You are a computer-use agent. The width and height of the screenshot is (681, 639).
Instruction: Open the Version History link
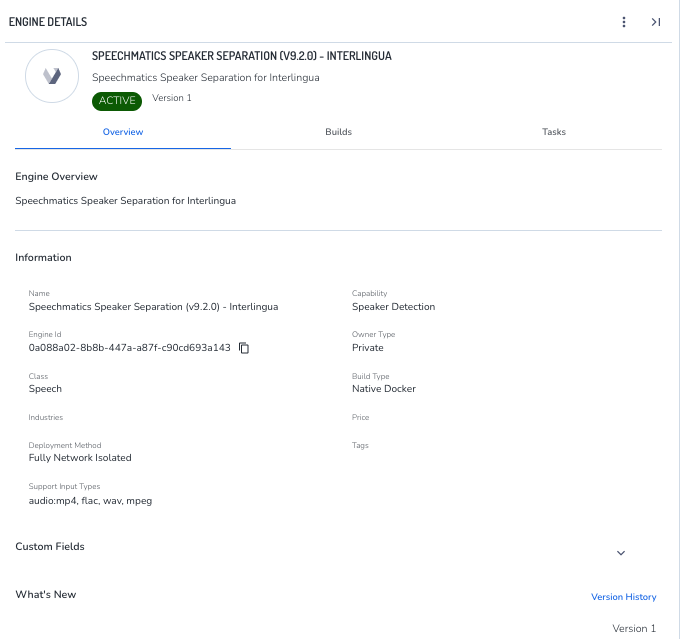click(x=623, y=597)
